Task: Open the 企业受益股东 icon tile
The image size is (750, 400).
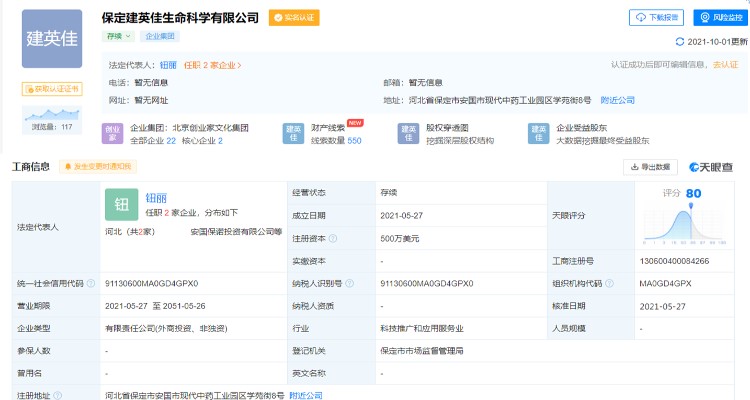Action: pos(539,134)
